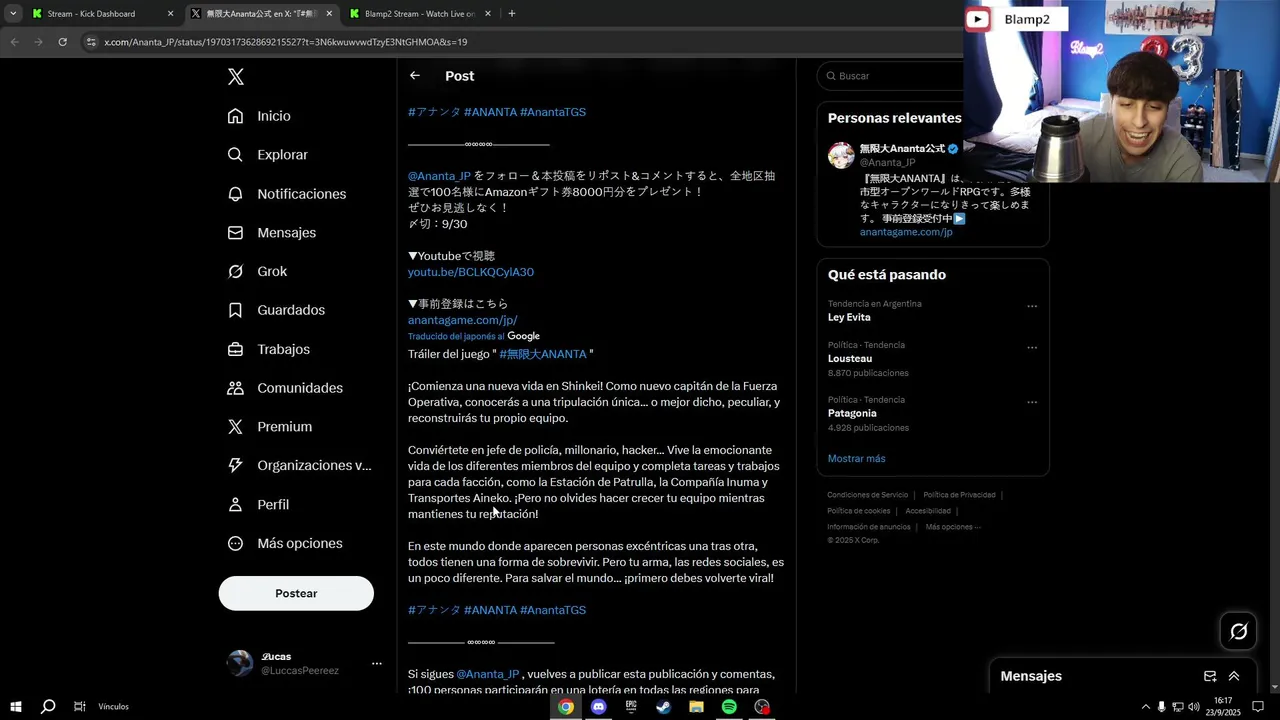Open Windows taskbar search
Viewport: 1280px width, 720px height.
[x=48, y=707]
